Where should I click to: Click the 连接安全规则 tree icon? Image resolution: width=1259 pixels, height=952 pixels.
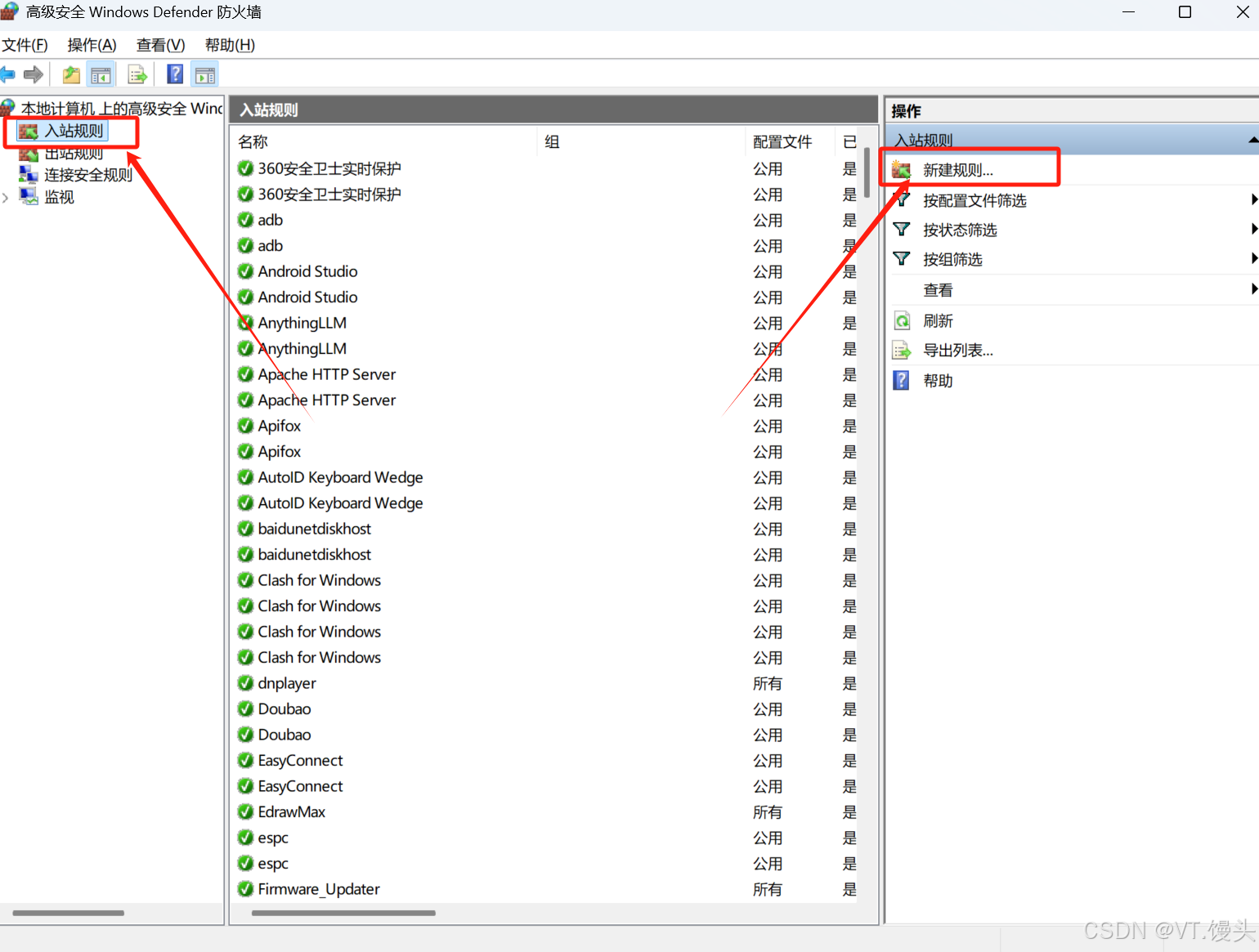(x=29, y=174)
